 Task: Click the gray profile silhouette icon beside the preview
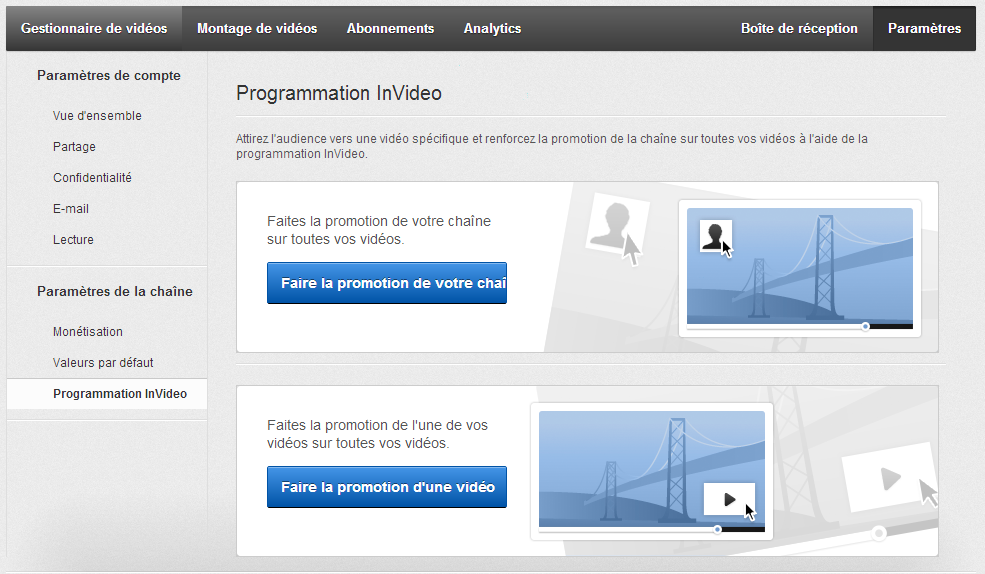click(616, 223)
